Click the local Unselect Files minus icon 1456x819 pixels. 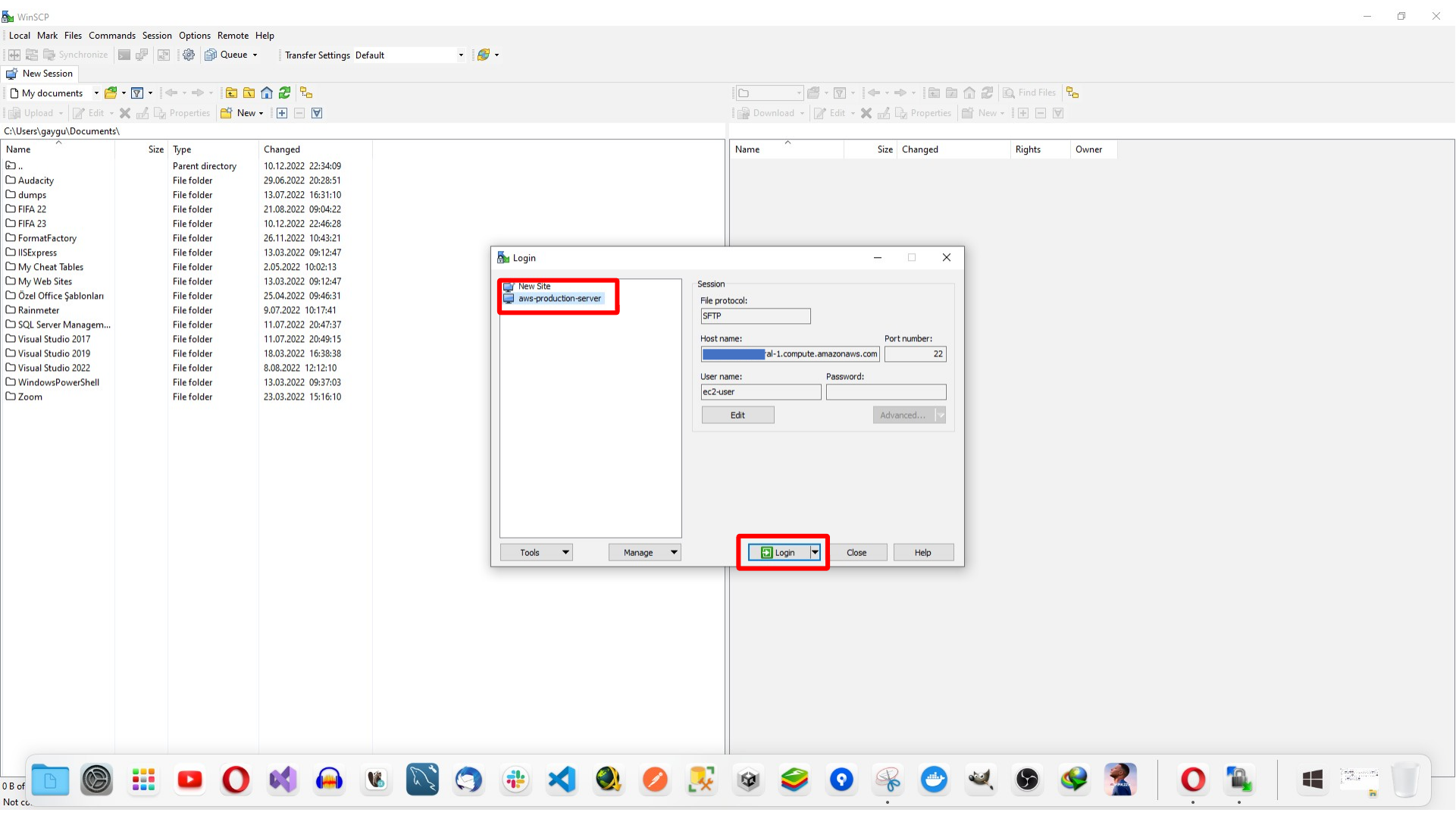299,113
